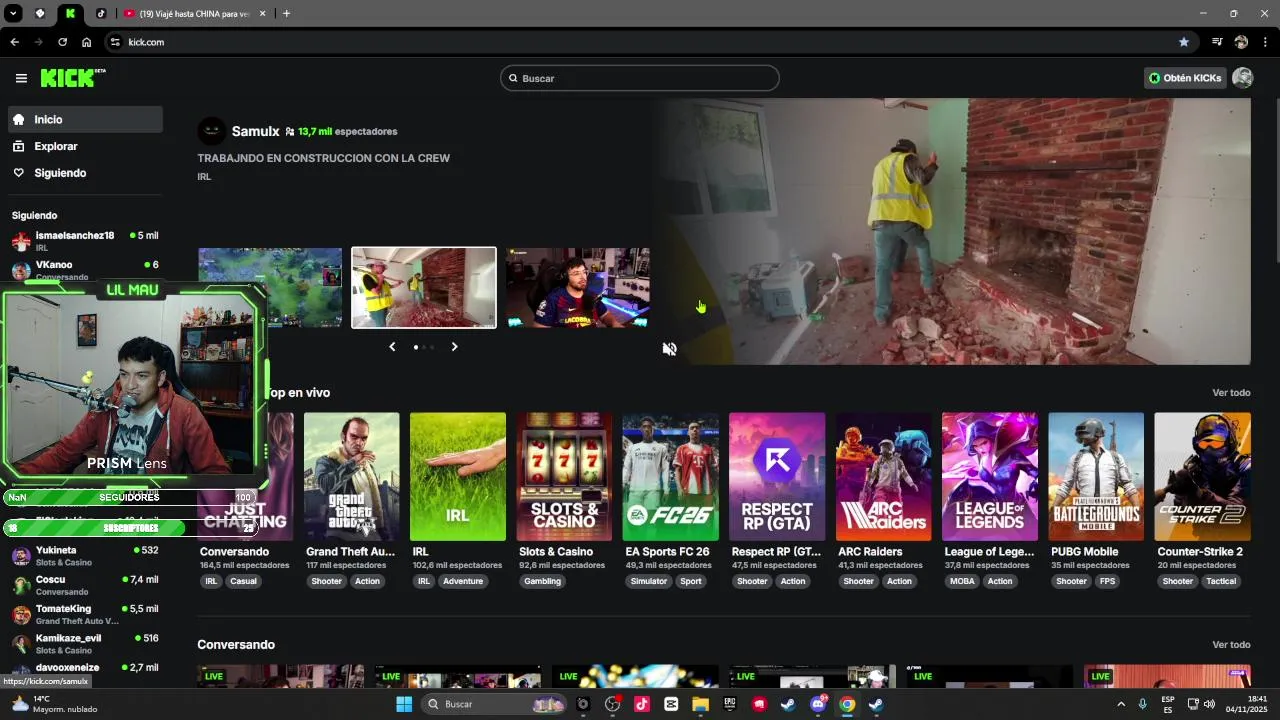Image resolution: width=1280 pixels, height=720 pixels.
Task: Open Grand Theft Auto category card
Action: point(351,477)
